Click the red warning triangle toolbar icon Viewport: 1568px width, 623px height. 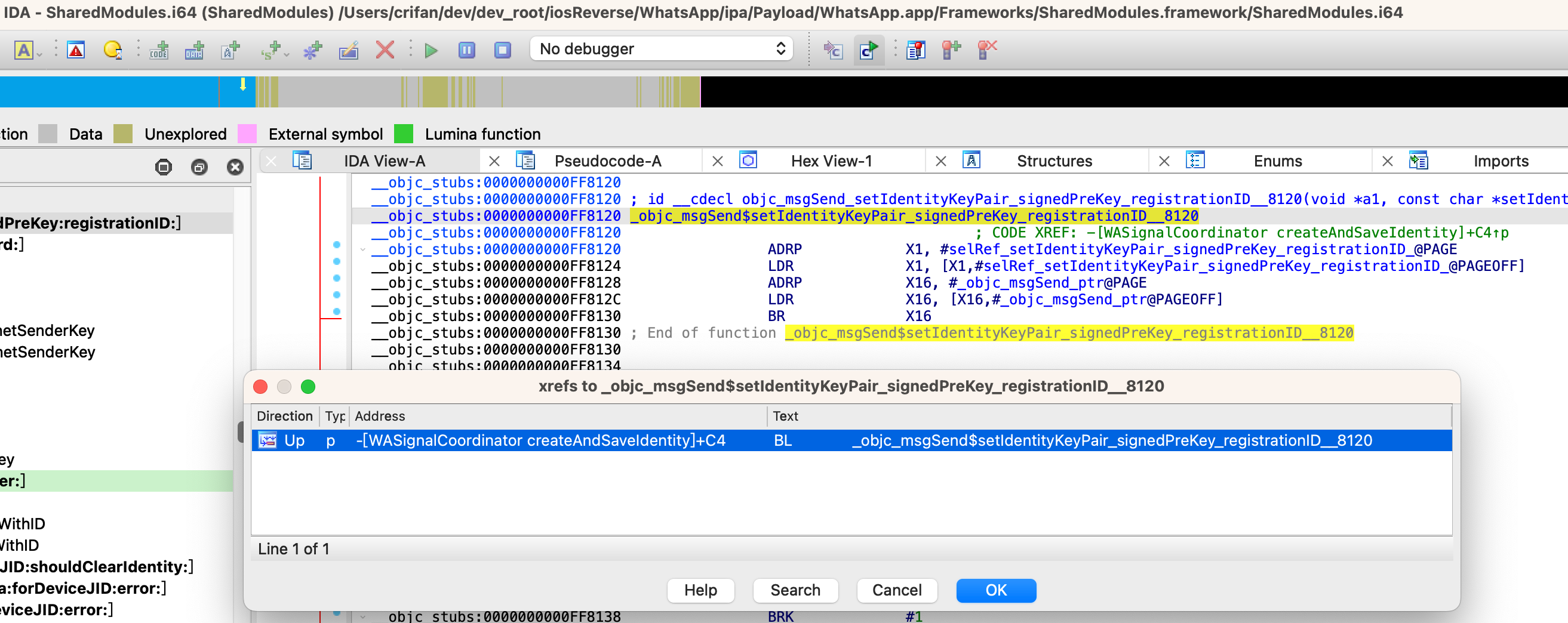76,50
